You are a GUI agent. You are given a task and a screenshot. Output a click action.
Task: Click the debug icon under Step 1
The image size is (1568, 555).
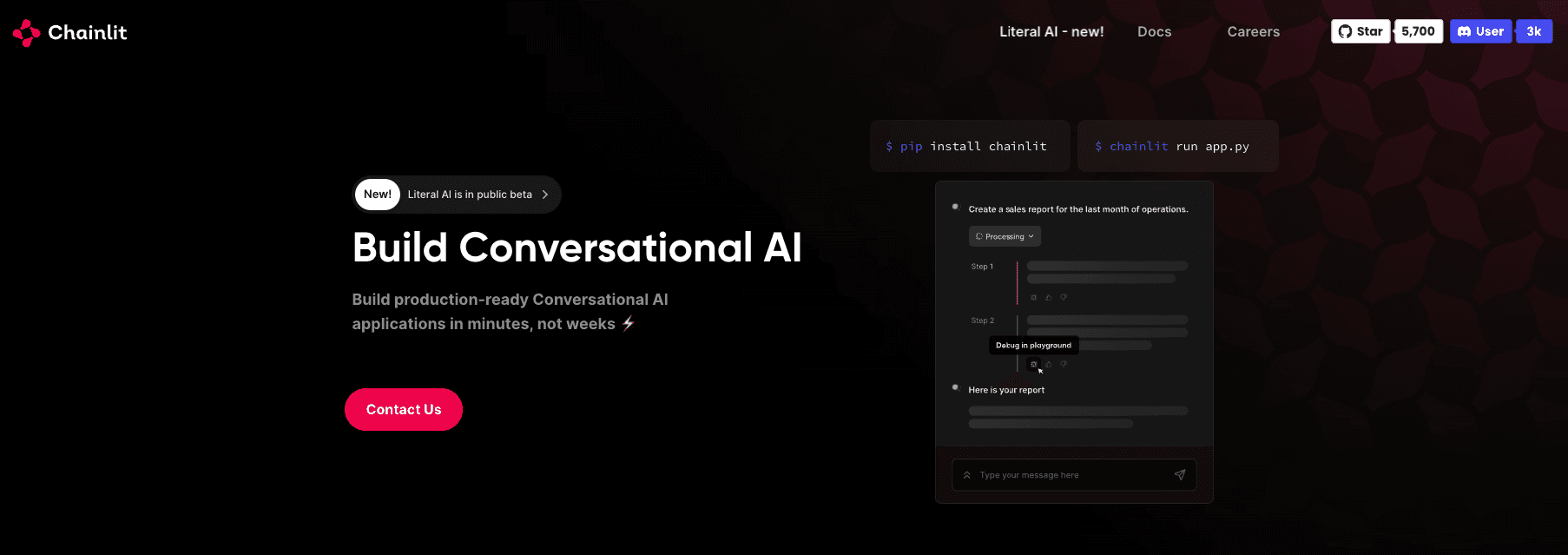[x=1033, y=298]
